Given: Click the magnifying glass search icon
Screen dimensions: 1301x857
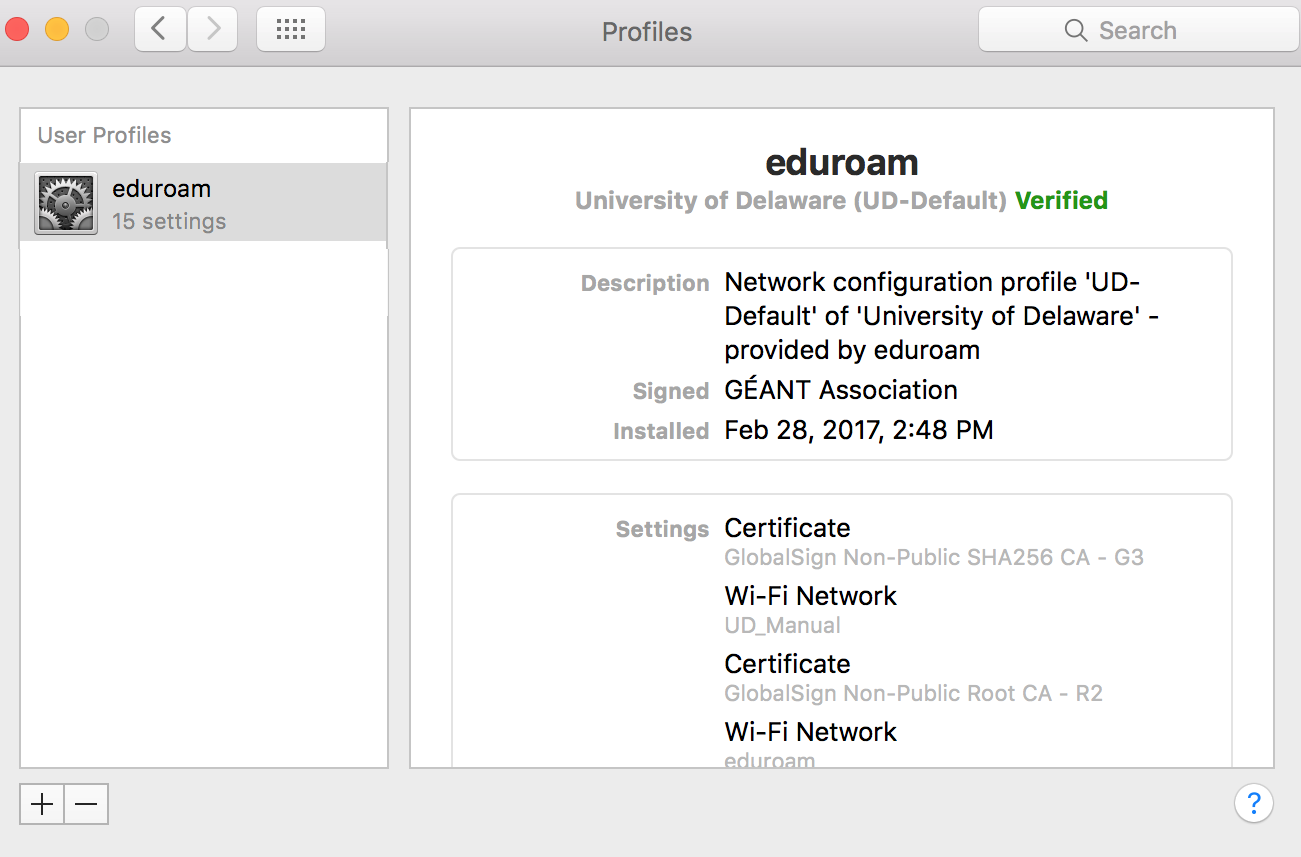Looking at the screenshot, I should coord(1076,31).
